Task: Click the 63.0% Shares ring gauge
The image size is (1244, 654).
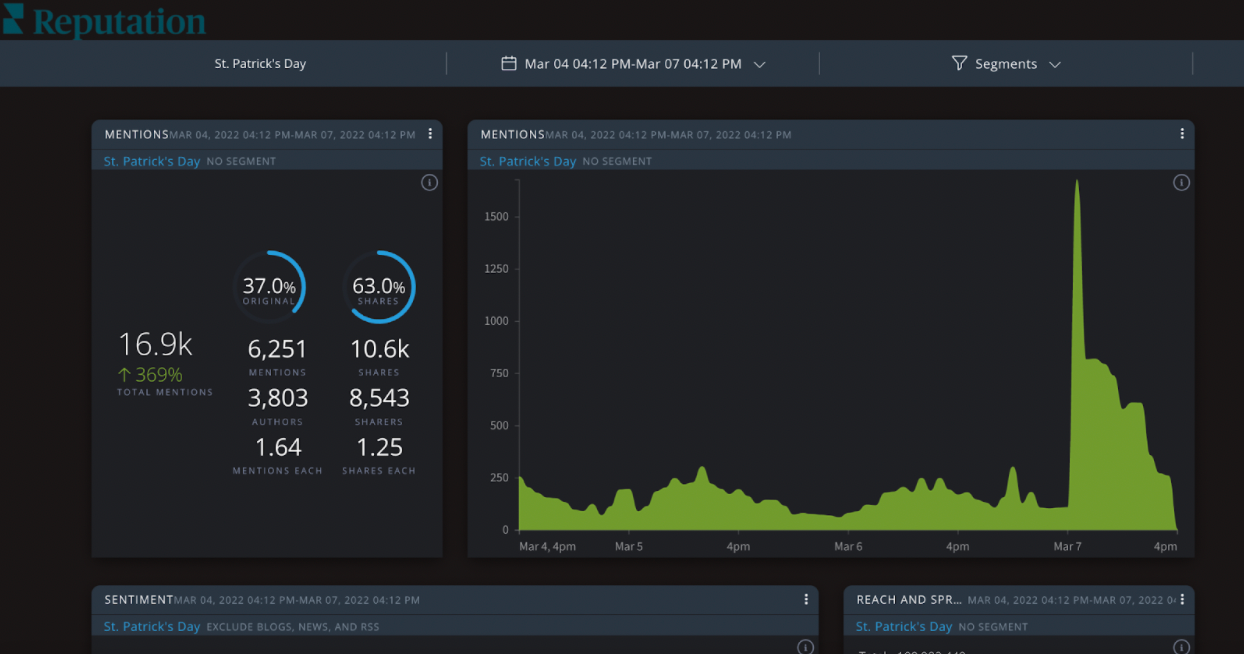Action: 379,287
